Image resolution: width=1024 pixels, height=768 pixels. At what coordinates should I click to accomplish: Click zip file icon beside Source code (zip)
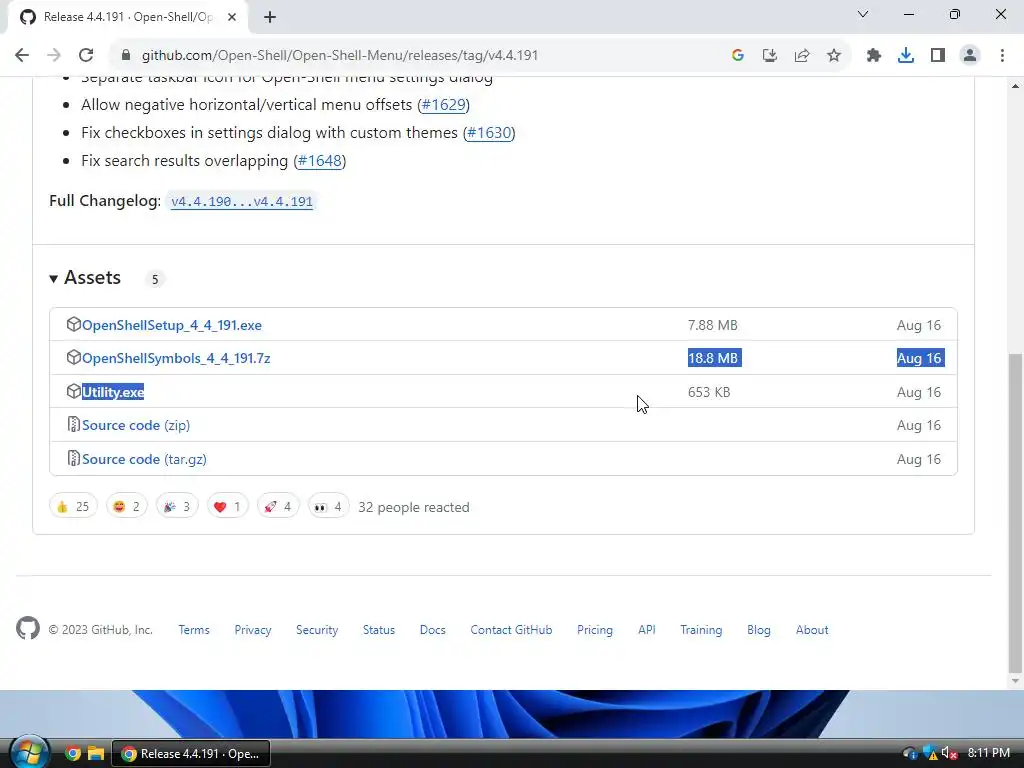pyautogui.click(x=73, y=424)
